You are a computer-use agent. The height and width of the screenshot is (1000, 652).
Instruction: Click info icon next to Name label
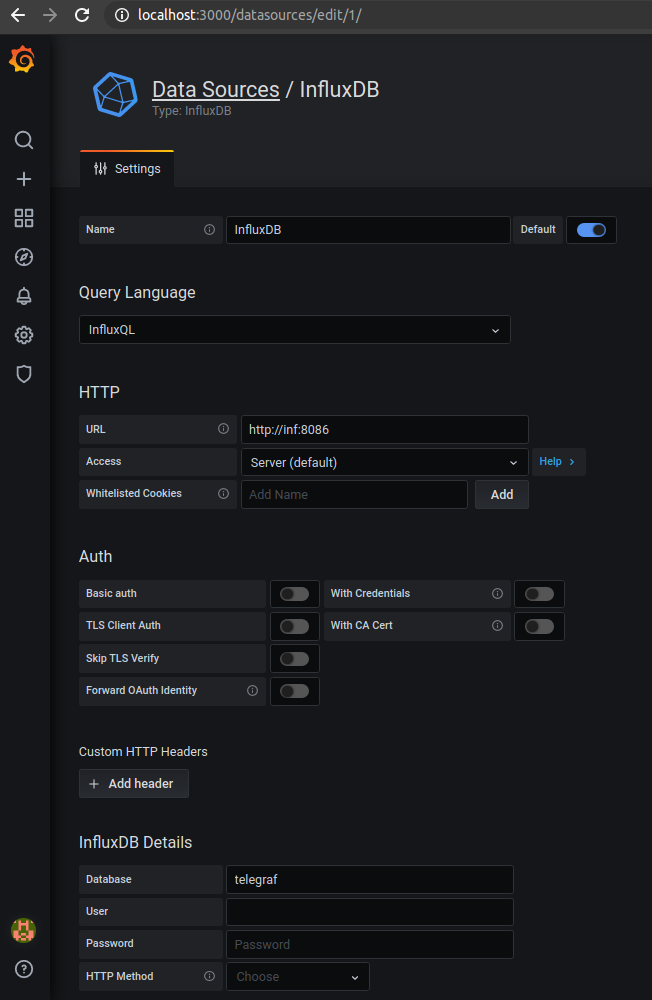pyautogui.click(x=209, y=230)
